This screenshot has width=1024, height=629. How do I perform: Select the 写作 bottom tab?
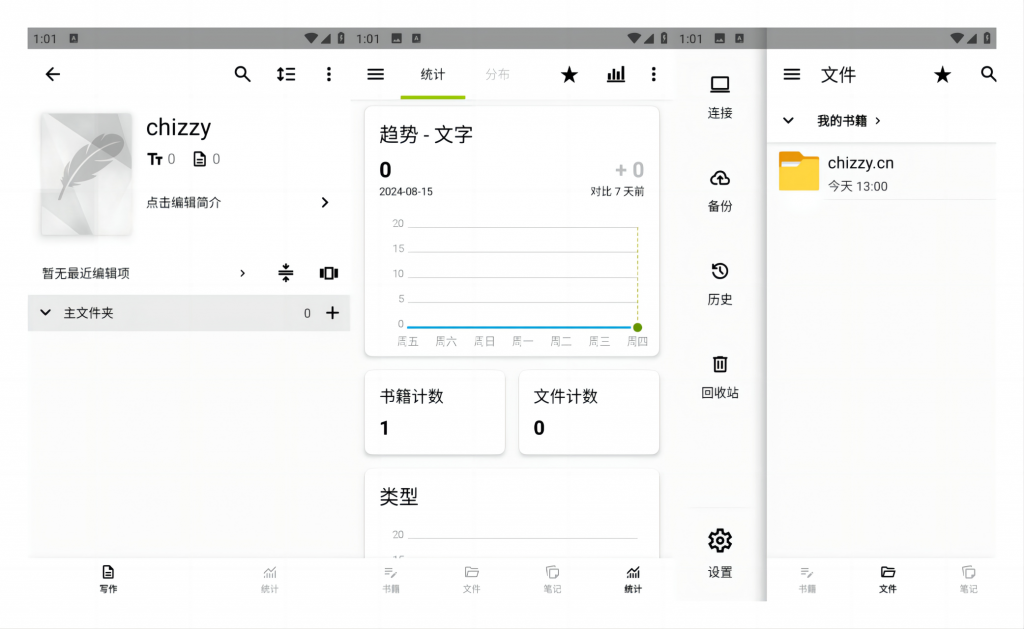click(108, 579)
